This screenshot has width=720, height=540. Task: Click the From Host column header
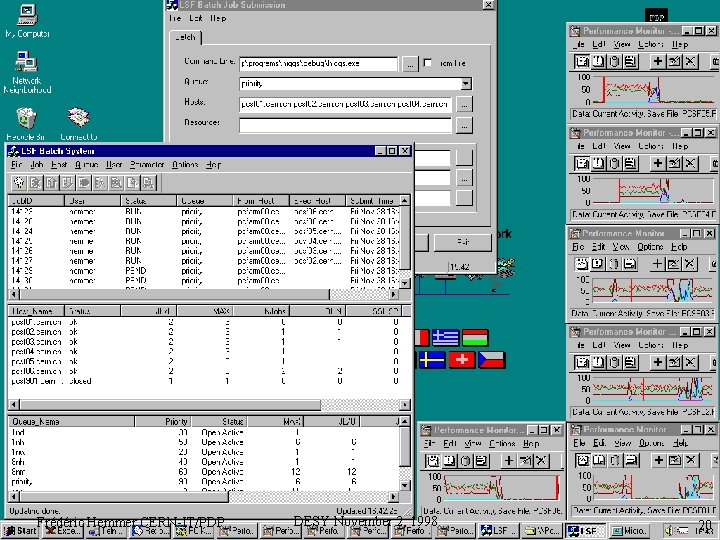(261, 201)
